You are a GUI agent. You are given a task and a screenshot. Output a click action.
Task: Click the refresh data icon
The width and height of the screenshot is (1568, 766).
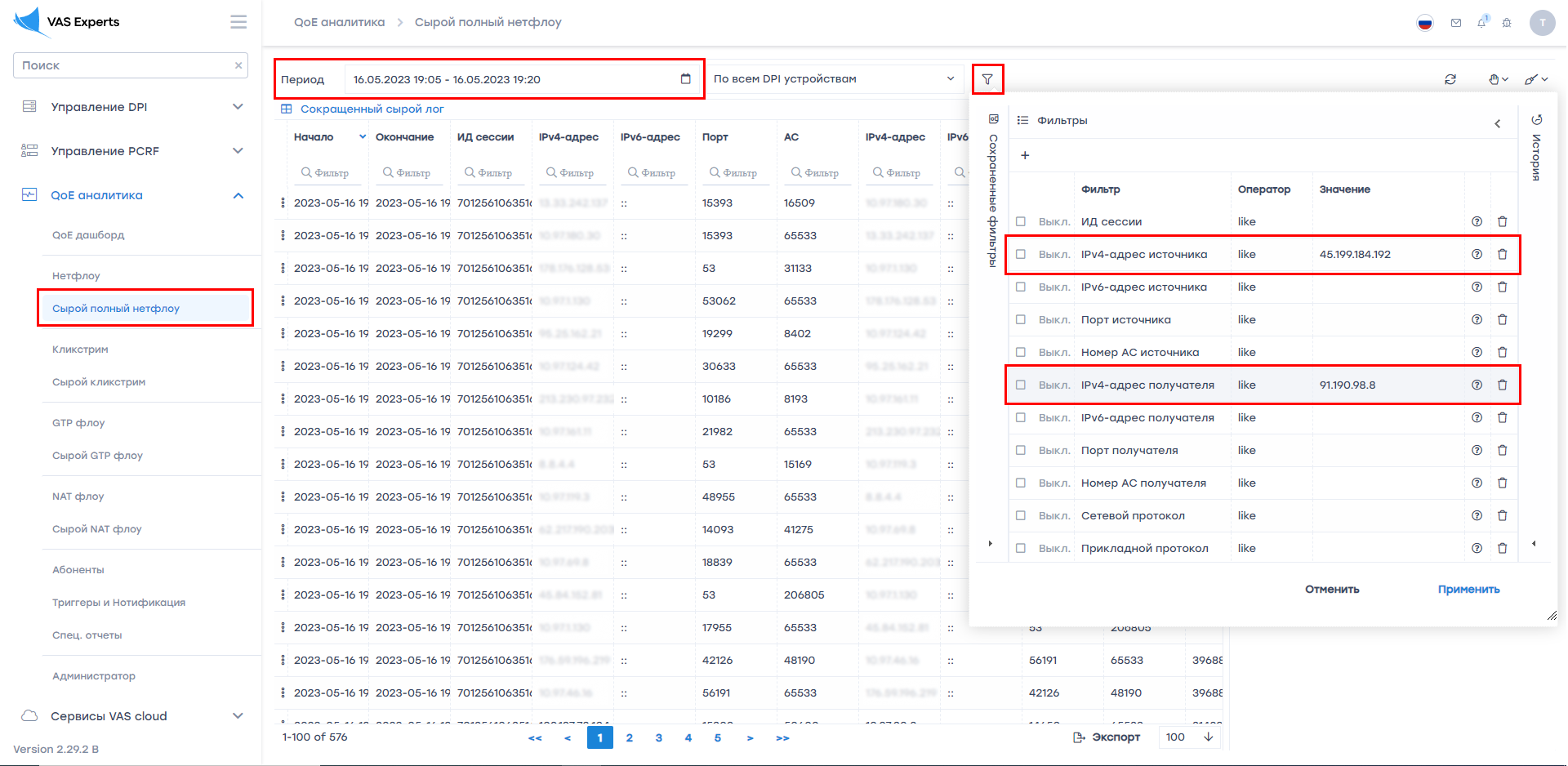pyautogui.click(x=1450, y=79)
